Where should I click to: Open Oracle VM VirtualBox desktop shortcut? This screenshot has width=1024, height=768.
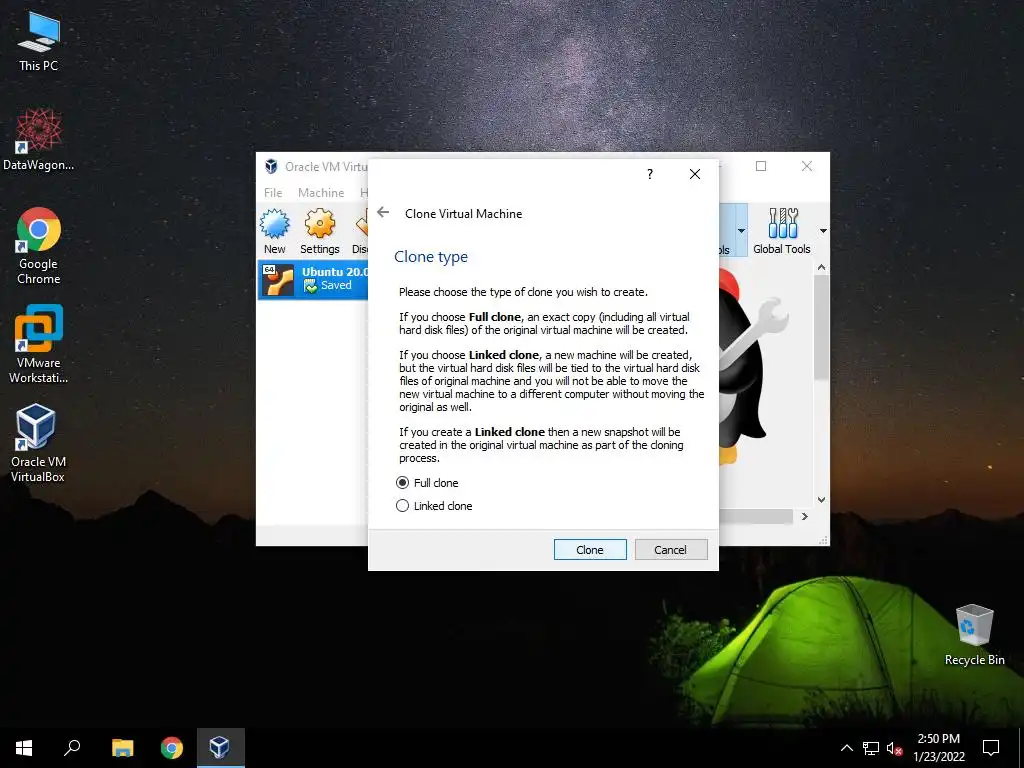[x=38, y=443]
